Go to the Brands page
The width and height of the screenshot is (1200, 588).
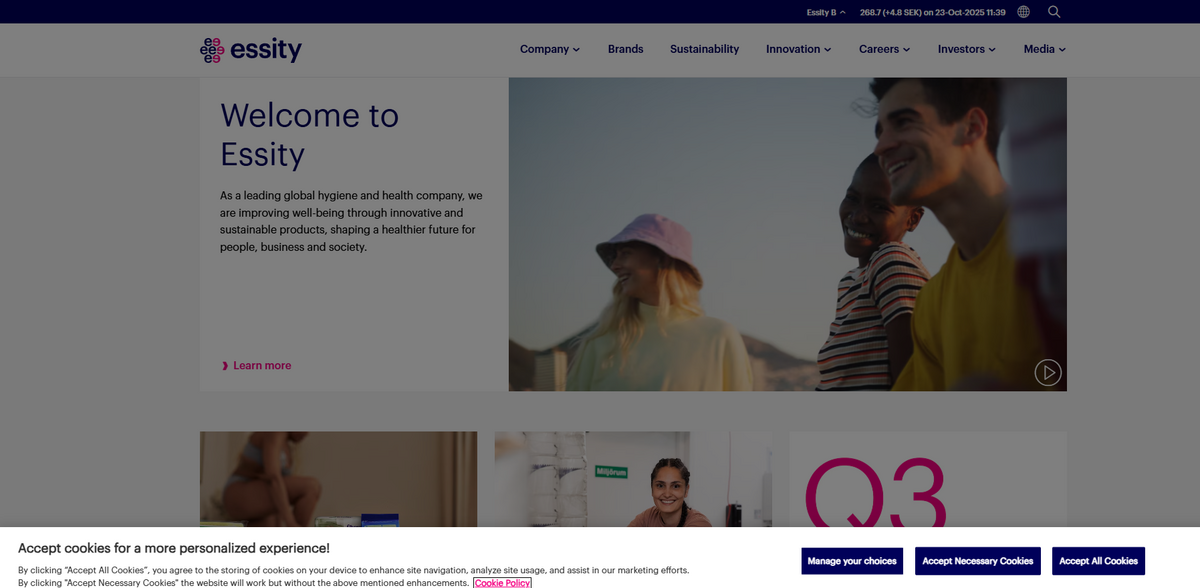click(626, 49)
